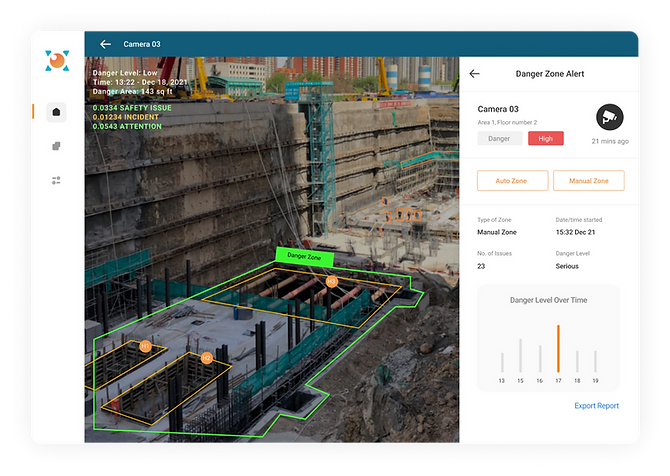Select the chart bar for 13
The width and height of the screenshot is (670, 476).
502,362
